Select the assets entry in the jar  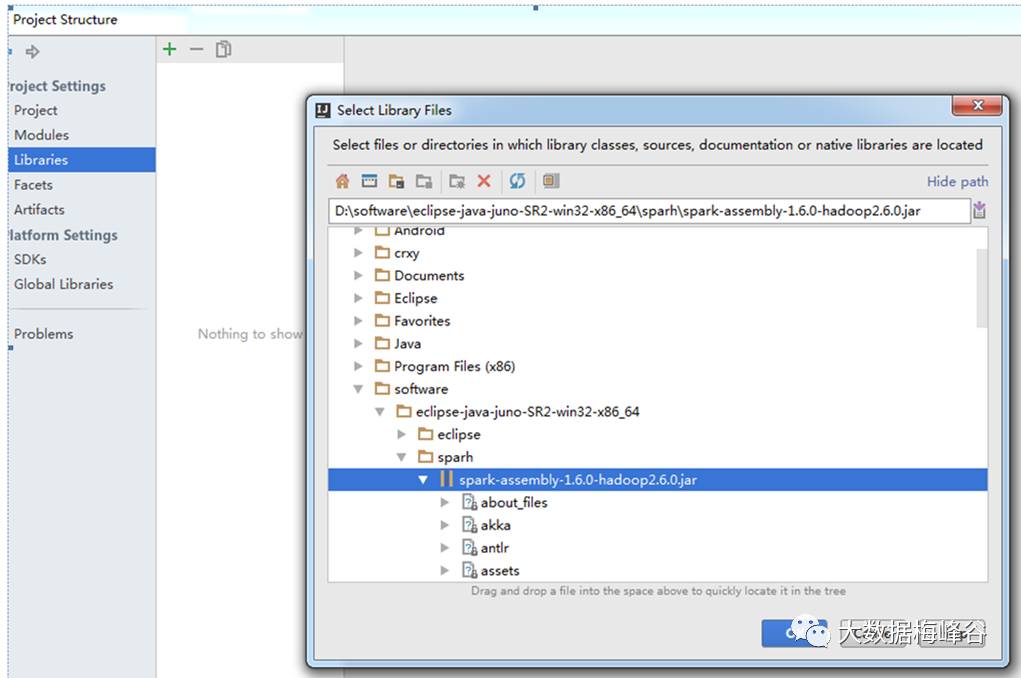[658, 571]
